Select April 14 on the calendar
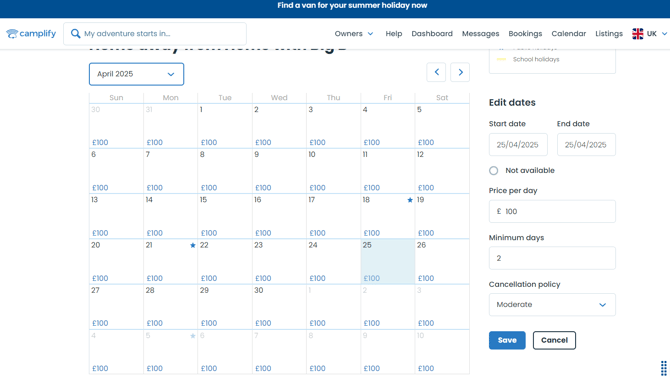Image resolution: width=670 pixels, height=382 pixels. point(170,216)
